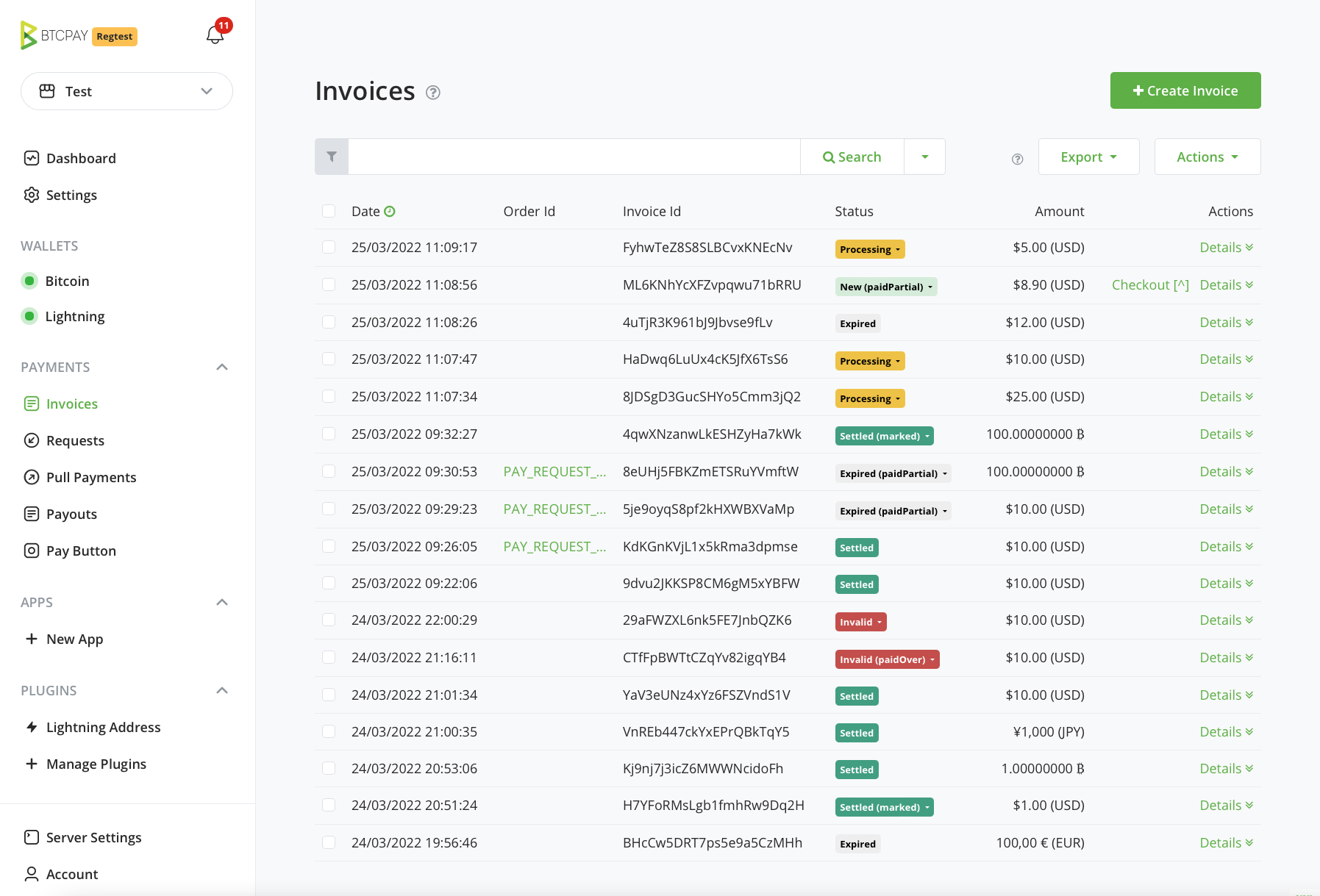The width and height of the screenshot is (1320, 896).
Task: Check the box for invoice 29aFWZXL6nk5FE7JnbQZK6
Action: pyautogui.click(x=329, y=620)
